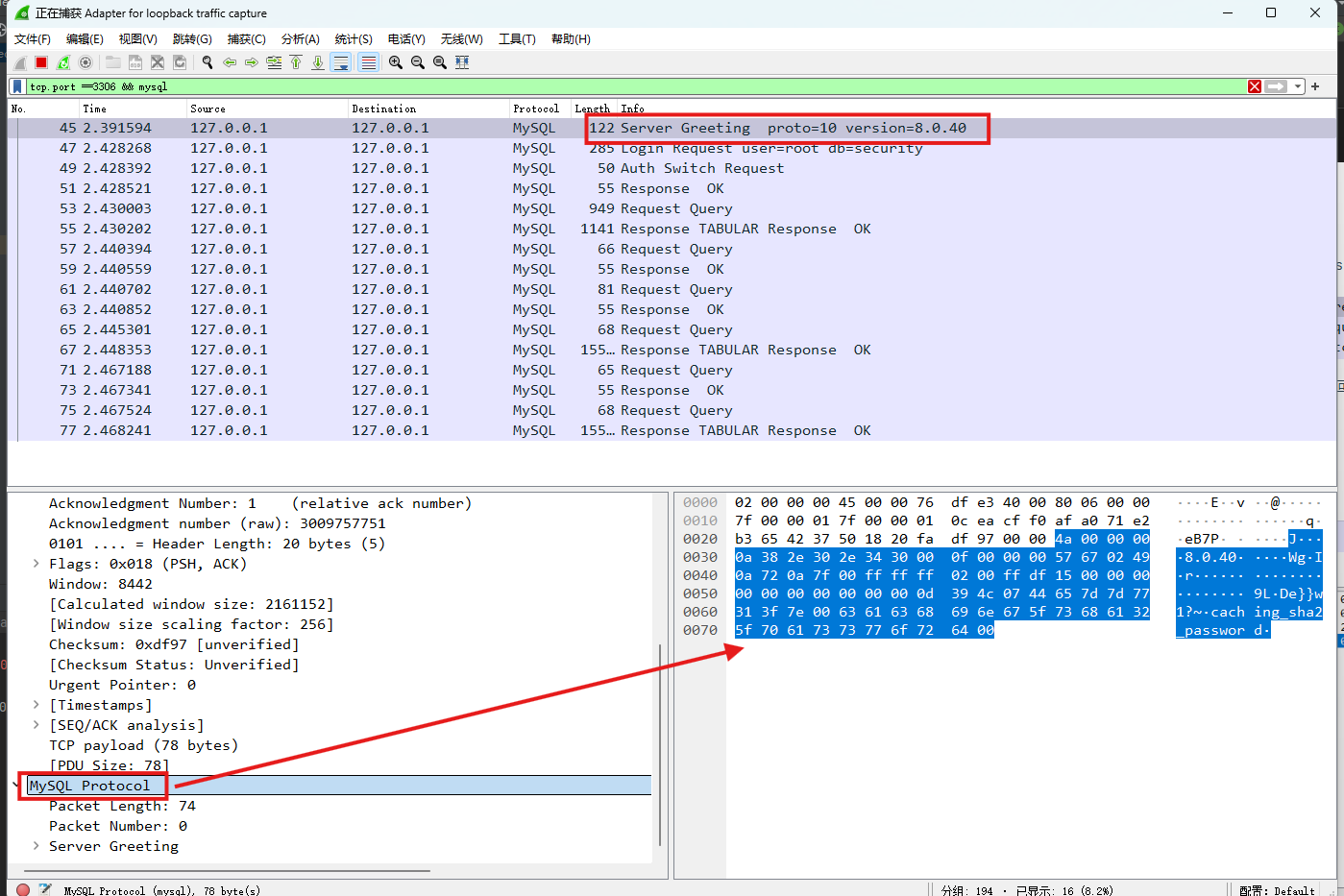Screen dimensions: 1344x896
Task: Select packet 47 Login Request row
Action: pos(672,148)
